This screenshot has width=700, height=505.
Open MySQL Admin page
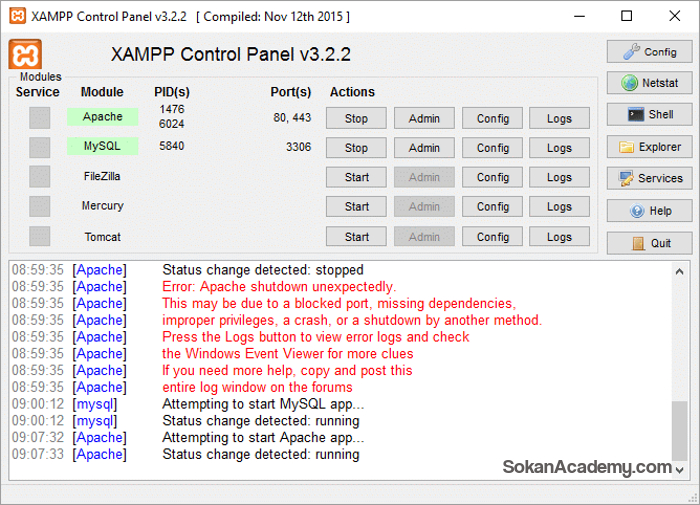click(x=424, y=148)
